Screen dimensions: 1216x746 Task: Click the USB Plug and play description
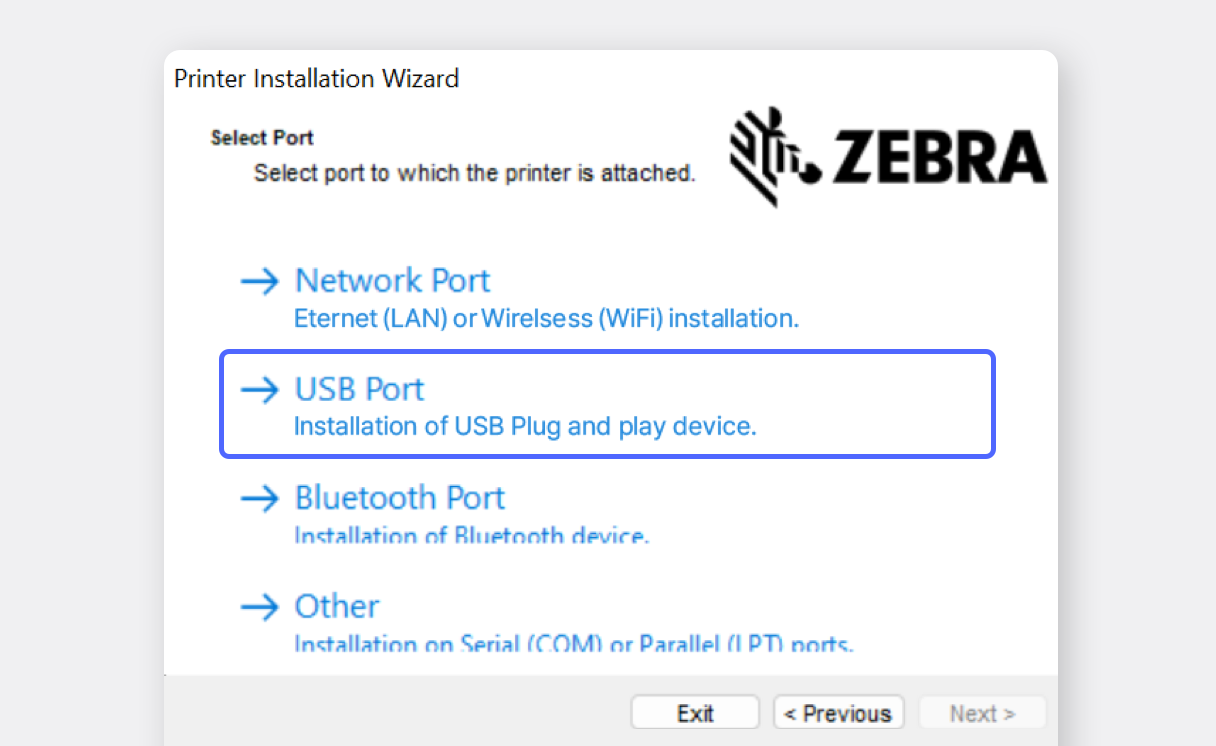point(525,427)
